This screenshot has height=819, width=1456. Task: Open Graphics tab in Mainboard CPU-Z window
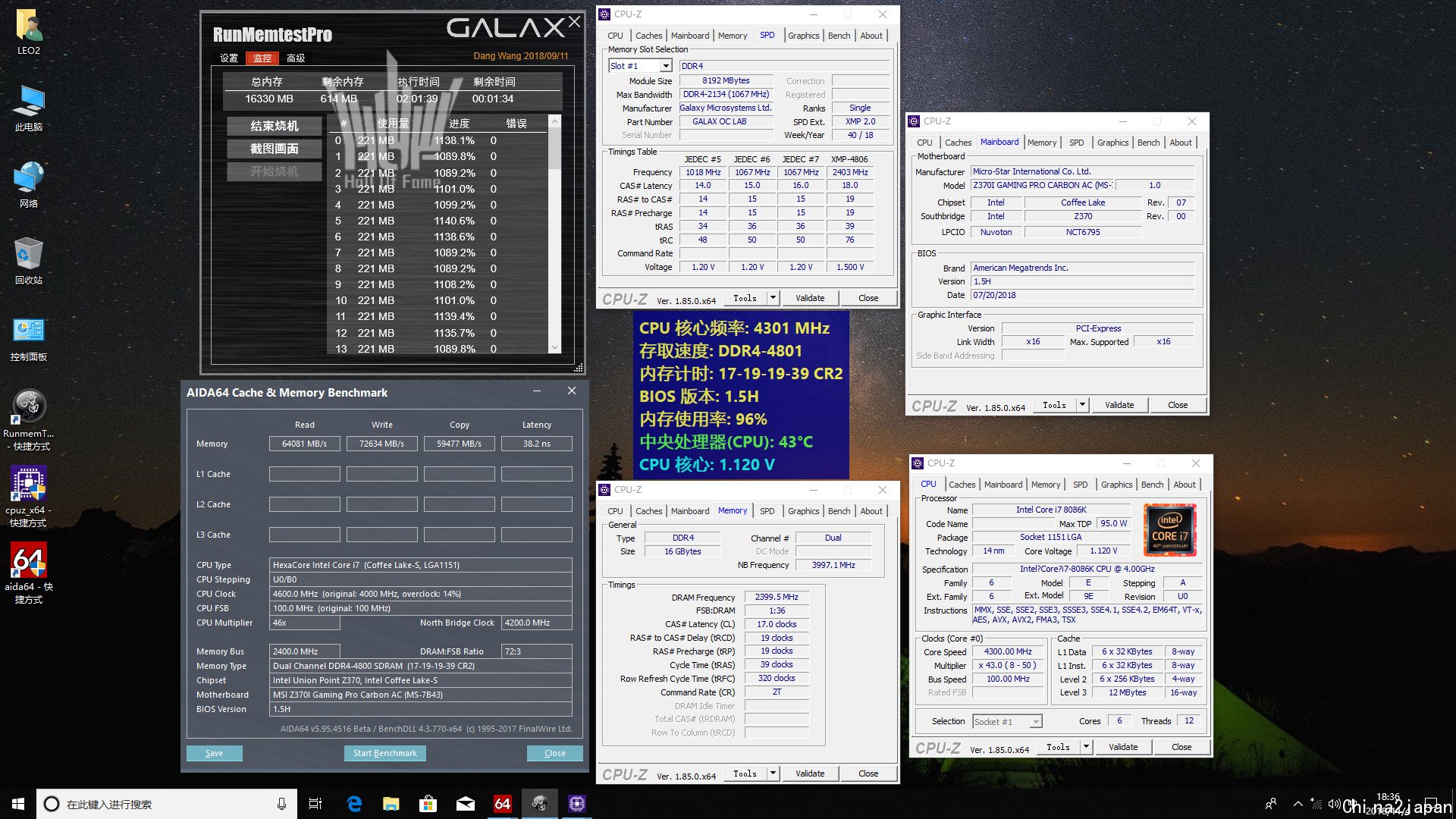pos(1112,143)
